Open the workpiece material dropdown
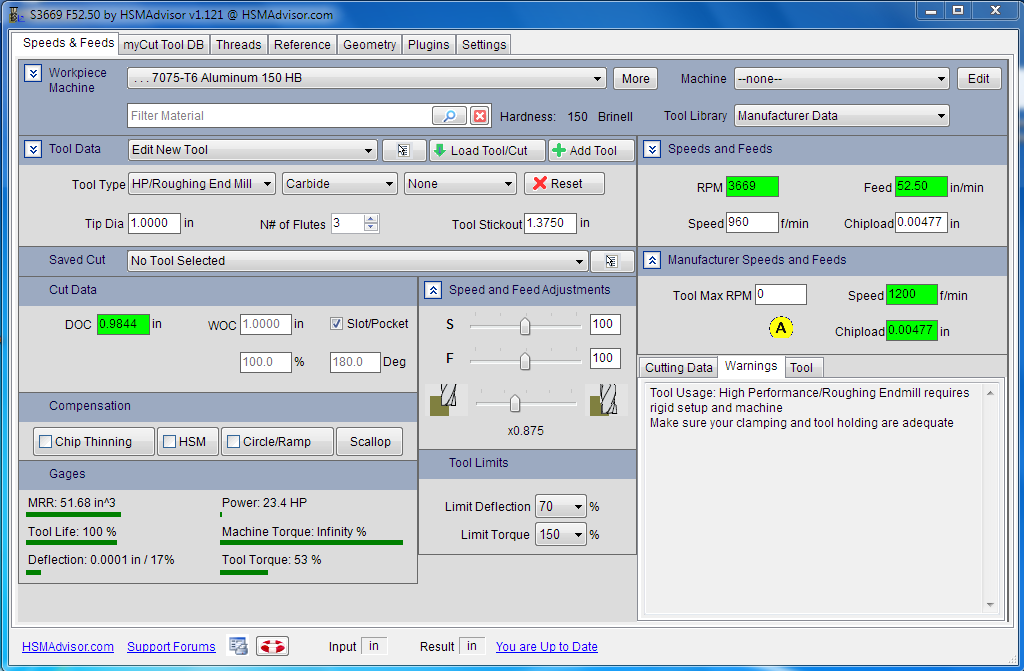The image size is (1024, 671). [367, 78]
